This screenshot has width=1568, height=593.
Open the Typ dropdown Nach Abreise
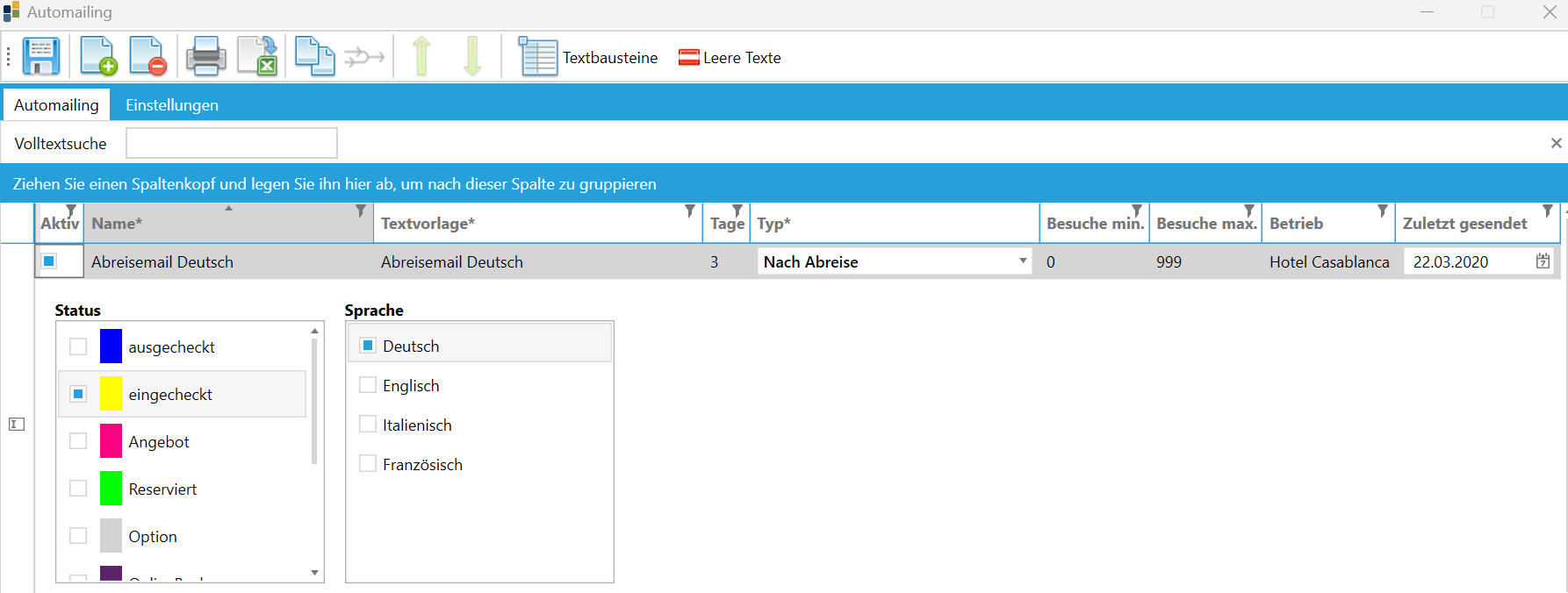pyautogui.click(x=1022, y=261)
